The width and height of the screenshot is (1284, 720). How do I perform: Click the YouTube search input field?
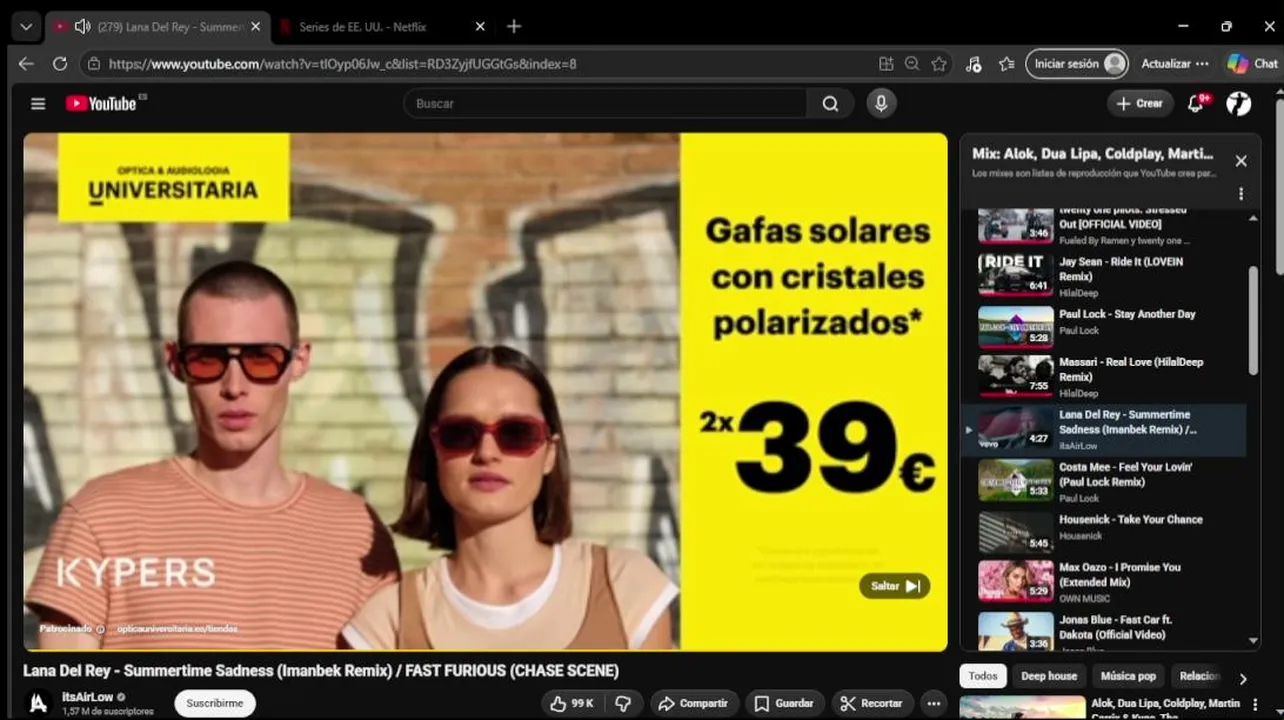point(605,104)
